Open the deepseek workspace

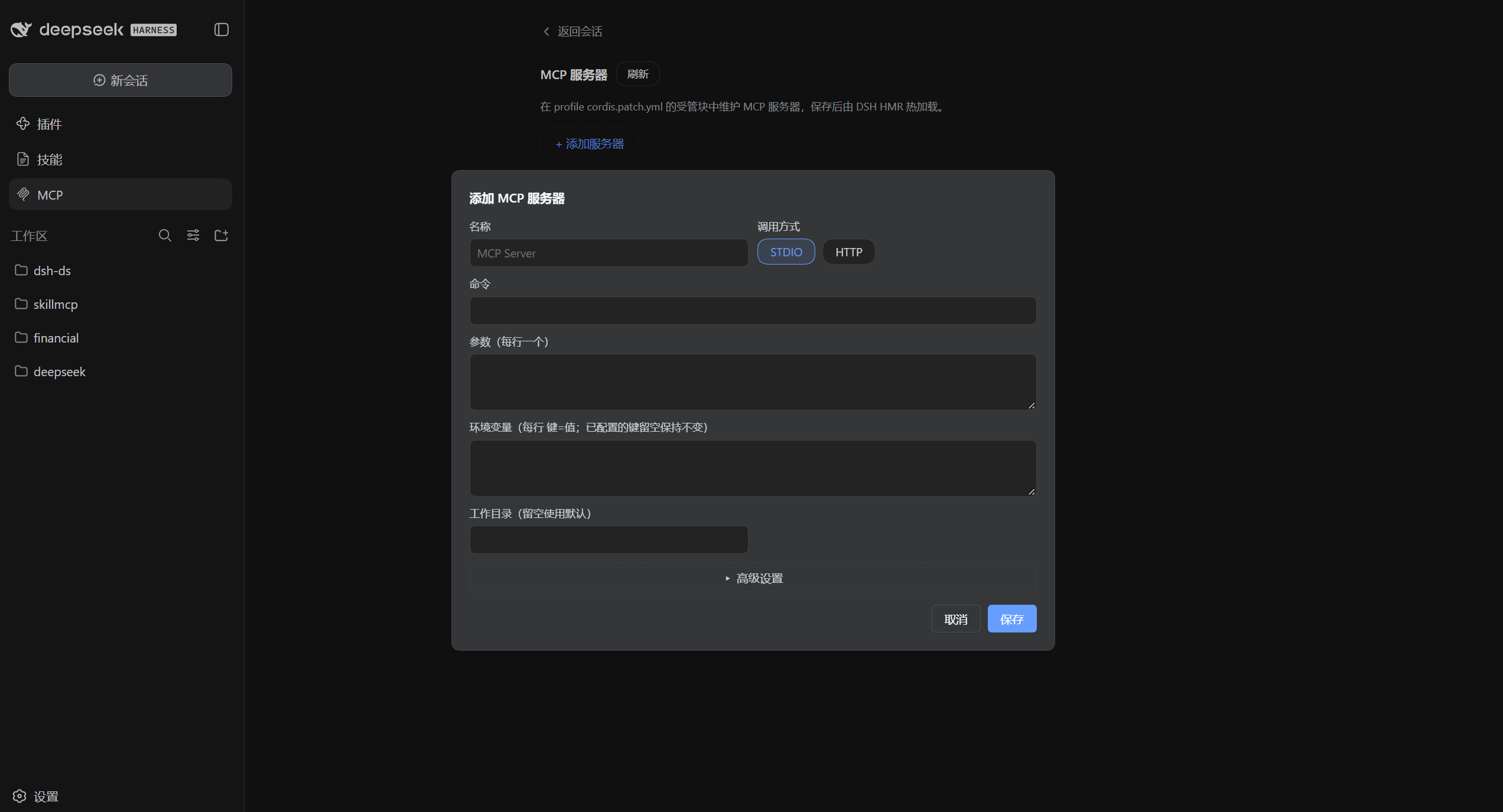121,371
